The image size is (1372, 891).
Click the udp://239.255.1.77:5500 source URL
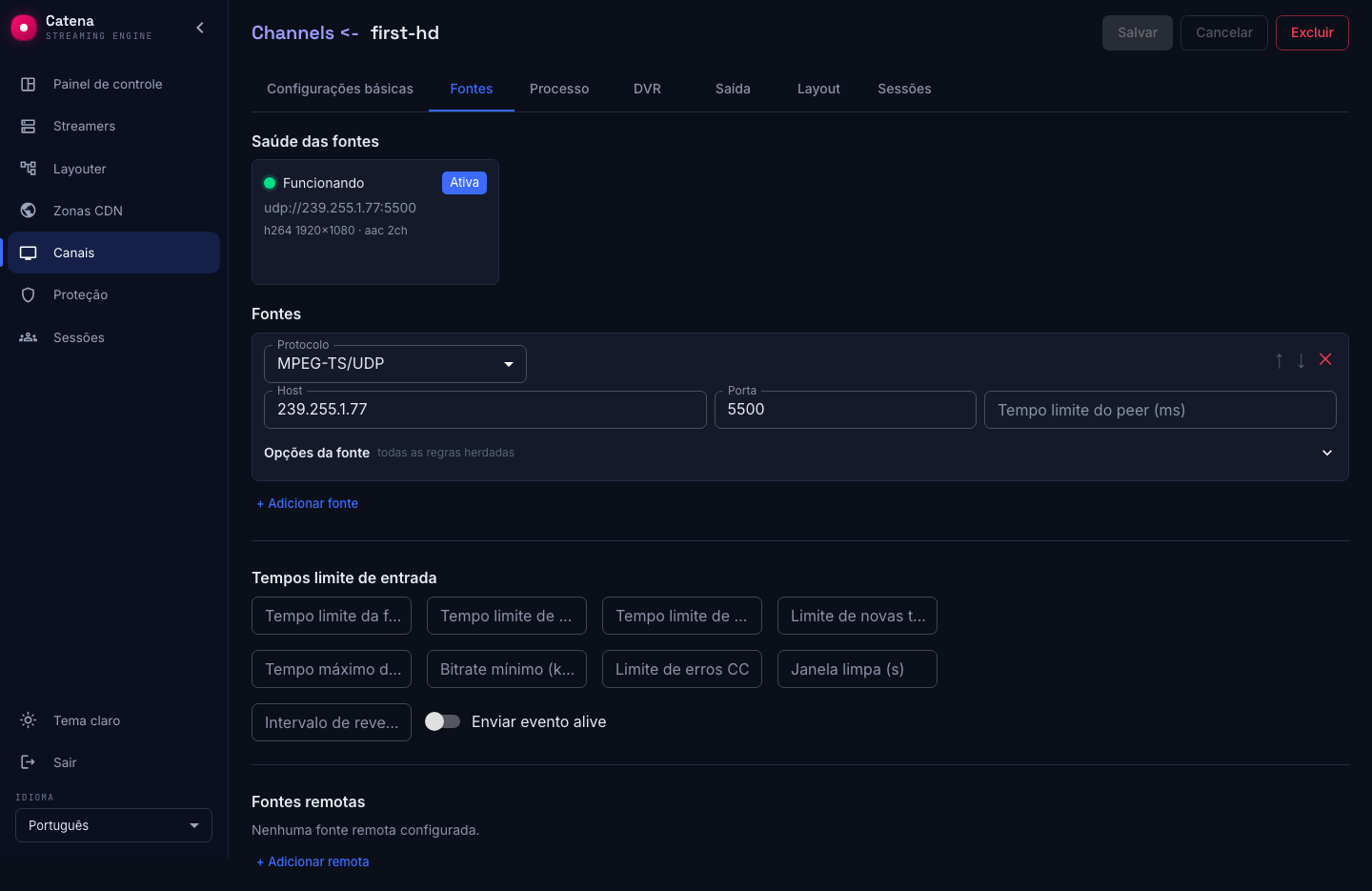coord(340,208)
